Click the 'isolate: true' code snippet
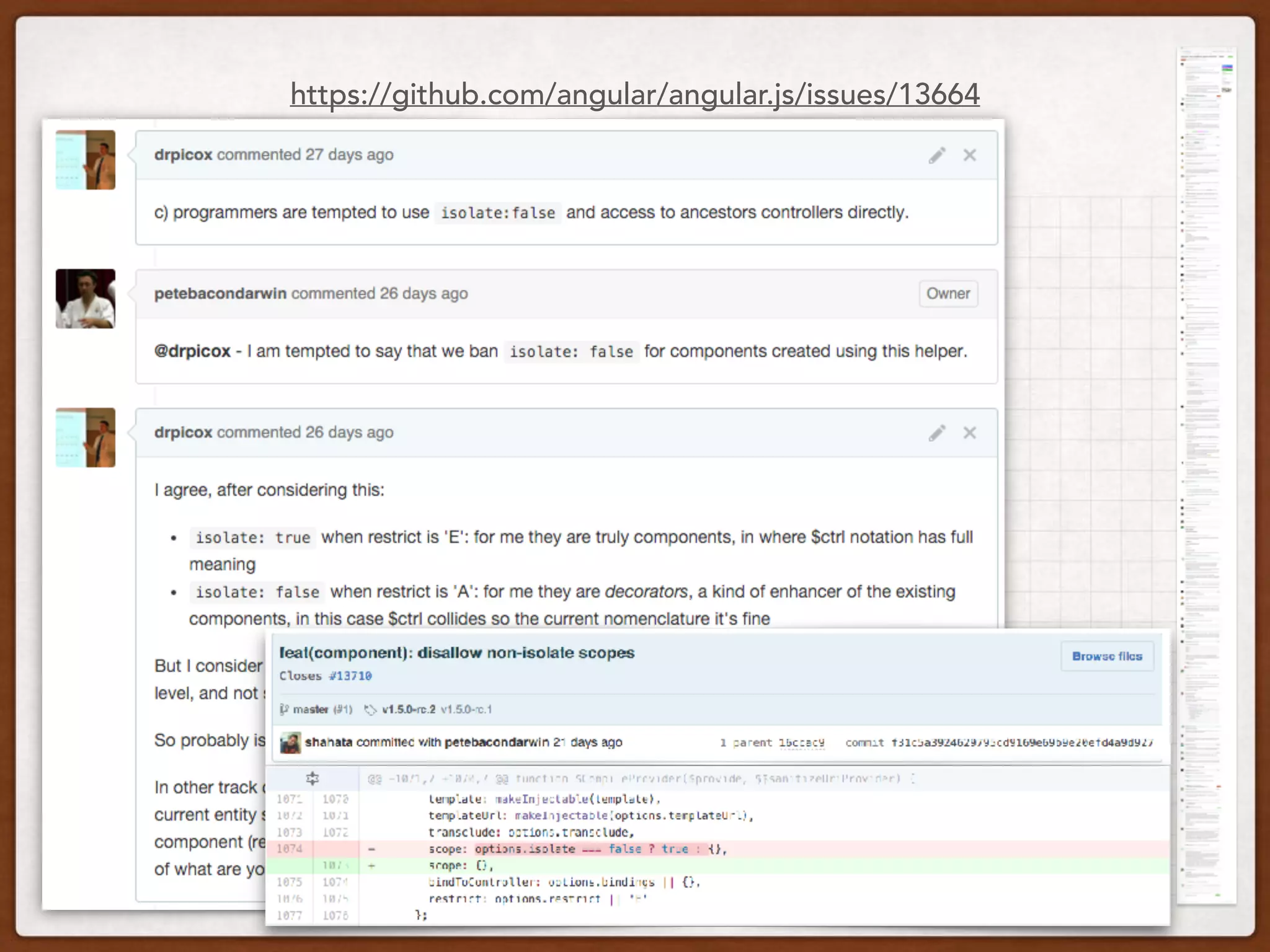Image resolution: width=1270 pixels, height=952 pixels. pyautogui.click(x=253, y=537)
